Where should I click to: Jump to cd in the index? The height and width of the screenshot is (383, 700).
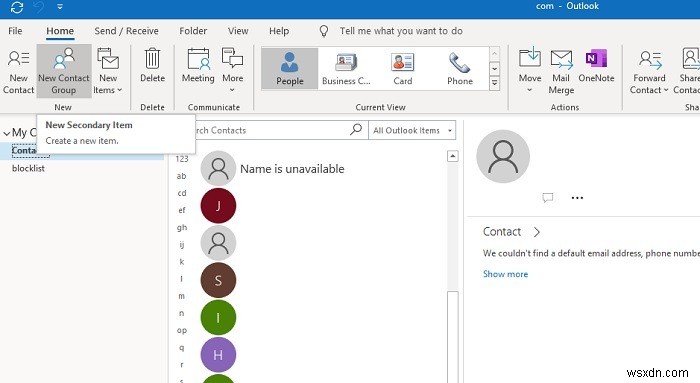[x=182, y=193]
